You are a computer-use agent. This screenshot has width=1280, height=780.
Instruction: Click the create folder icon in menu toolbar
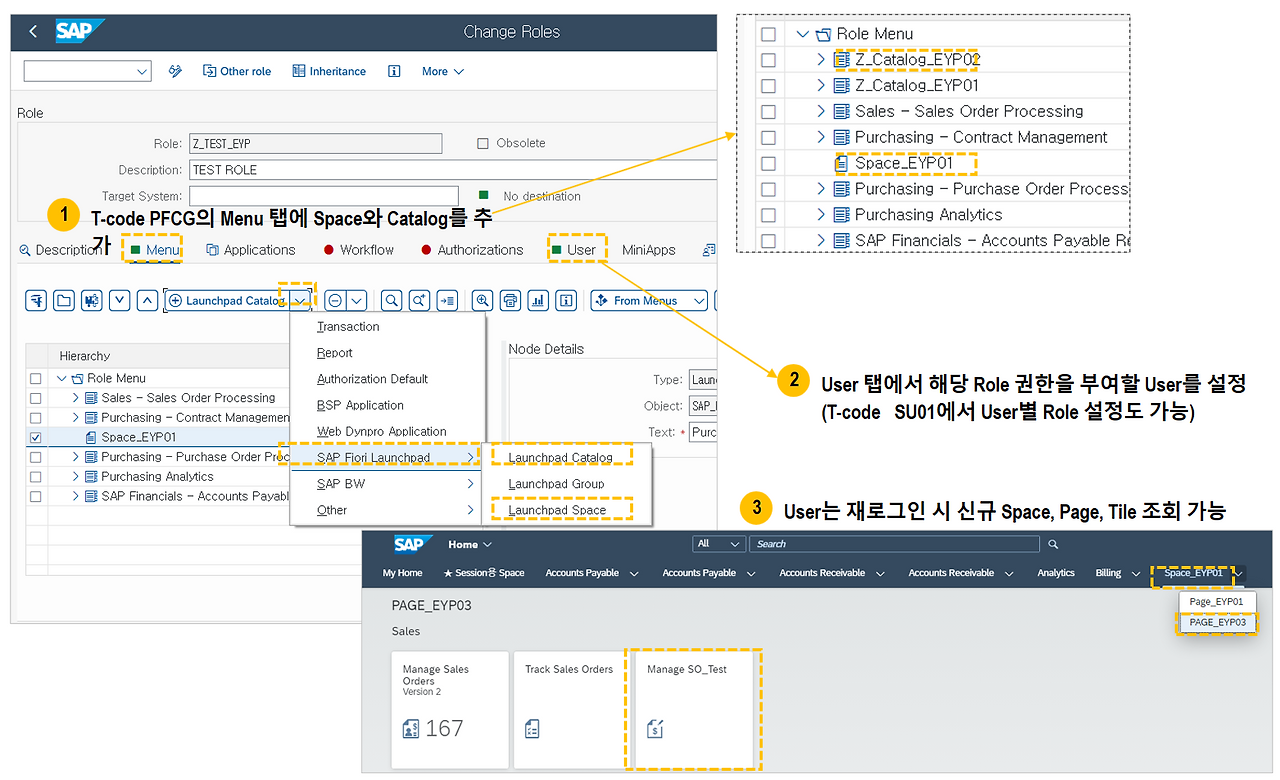coord(64,300)
